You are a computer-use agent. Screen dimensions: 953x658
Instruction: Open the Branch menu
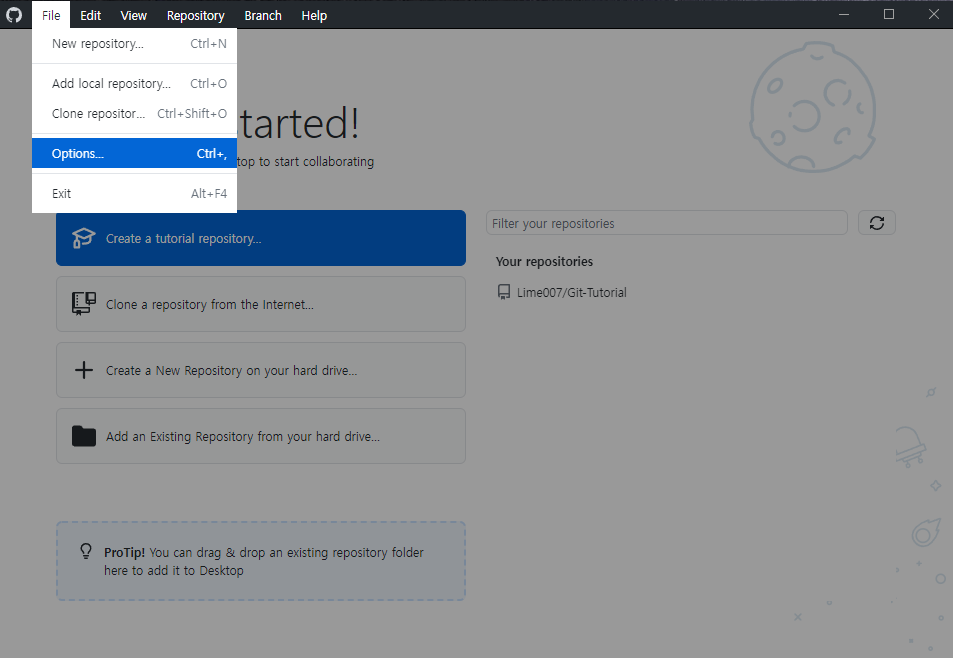pyautogui.click(x=263, y=15)
